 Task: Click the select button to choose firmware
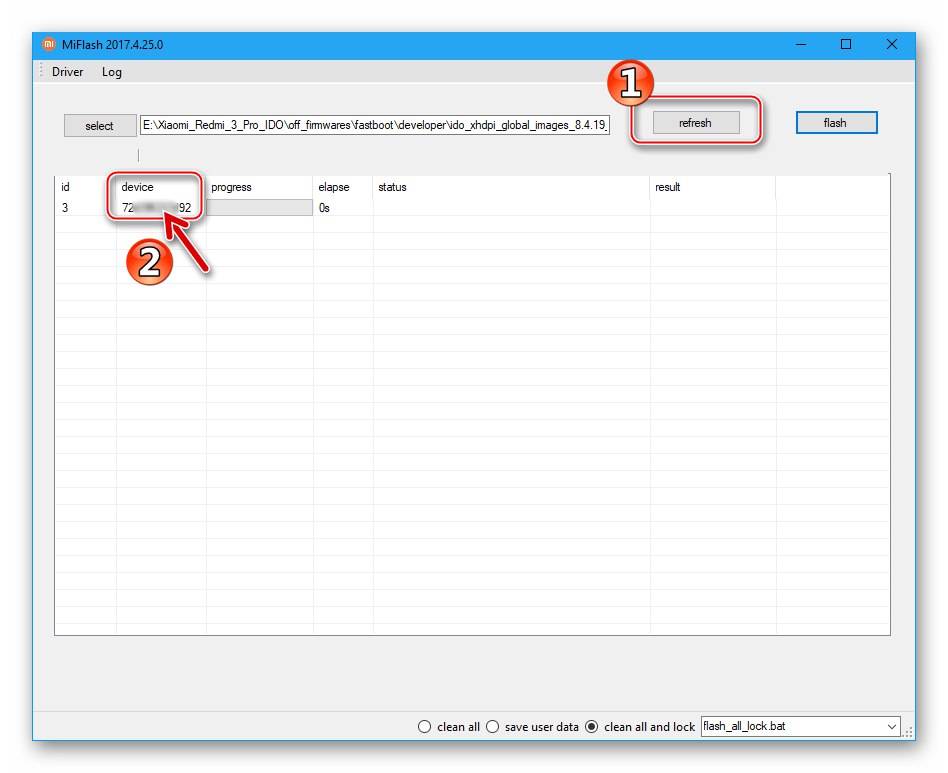[100, 126]
